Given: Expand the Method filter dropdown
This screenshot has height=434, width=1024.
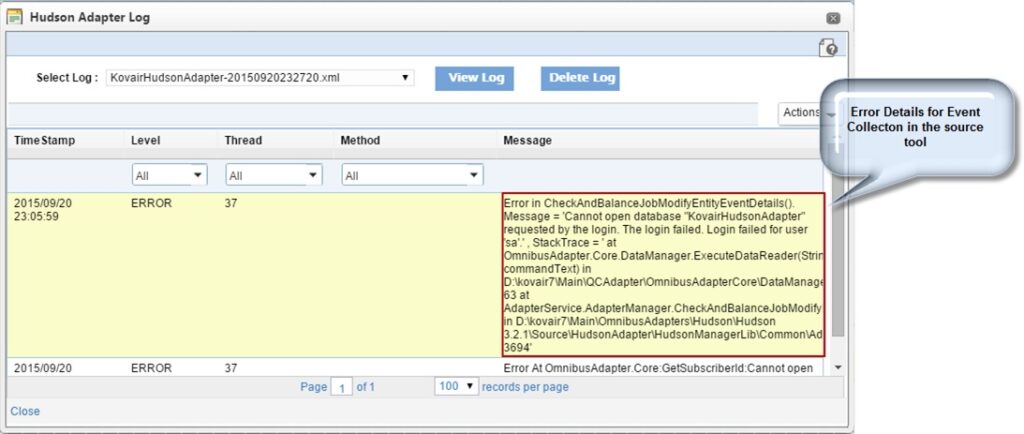Looking at the screenshot, I should click(x=412, y=175).
